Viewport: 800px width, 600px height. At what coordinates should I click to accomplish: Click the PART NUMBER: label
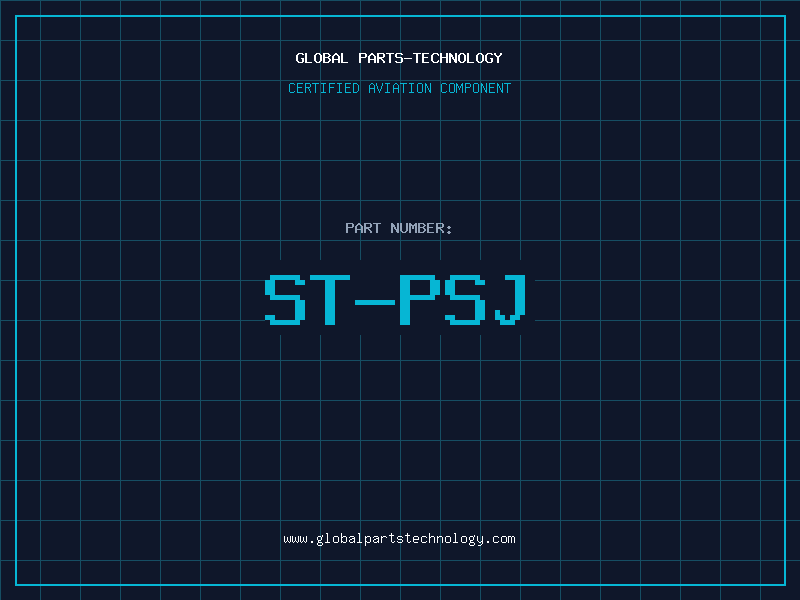399,228
